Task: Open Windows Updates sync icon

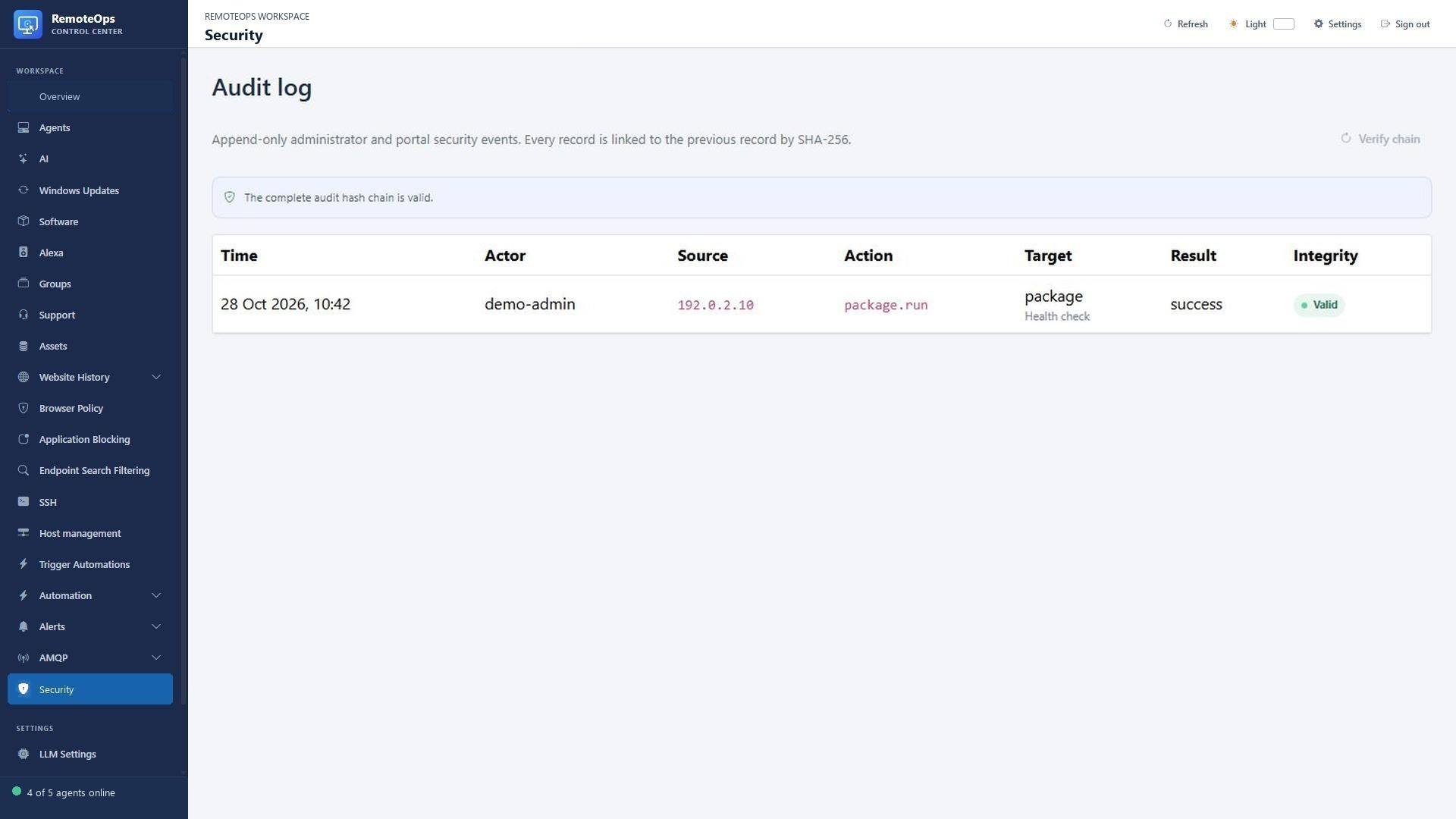Action: [24, 190]
